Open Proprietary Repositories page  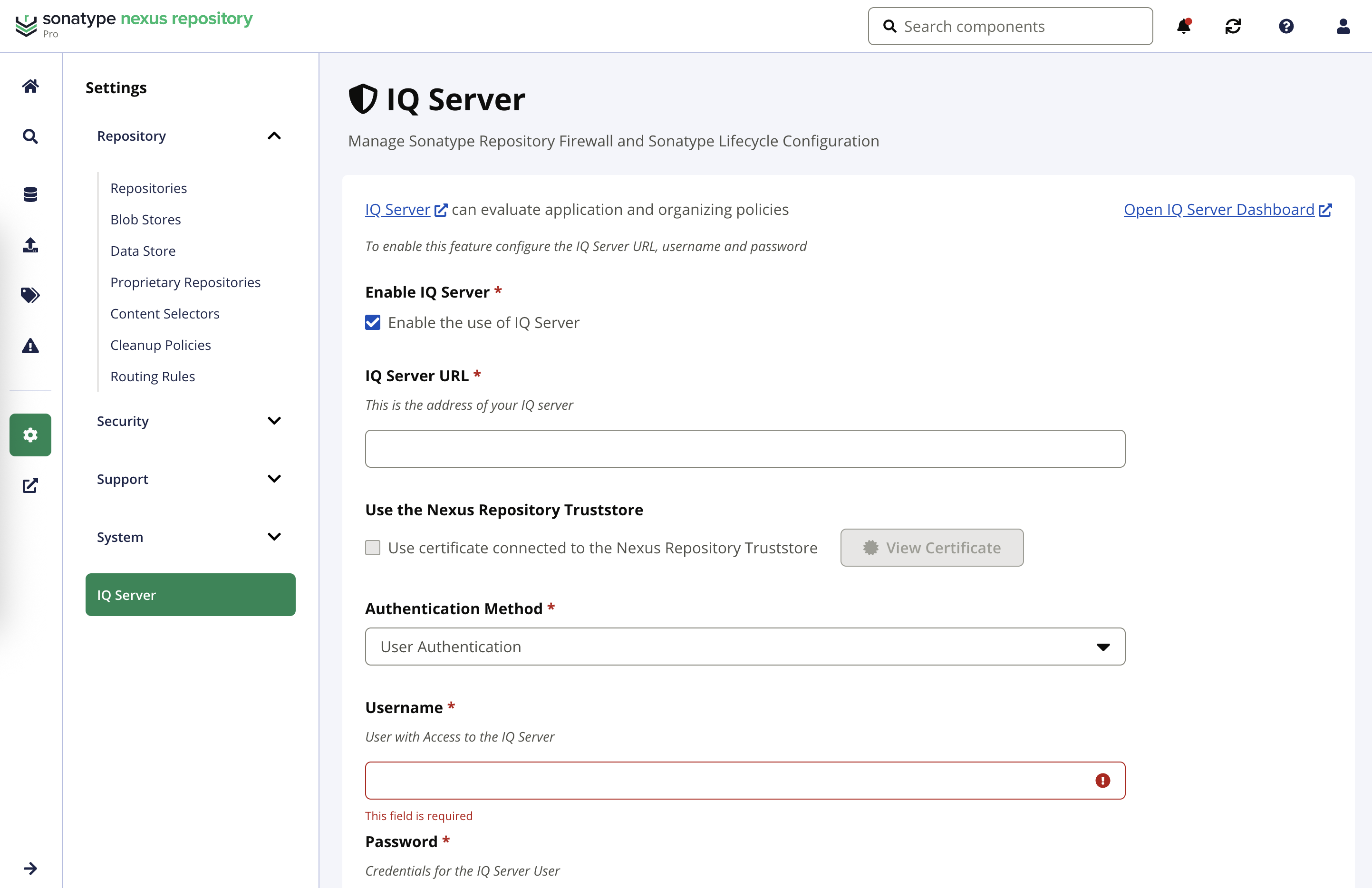point(185,282)
